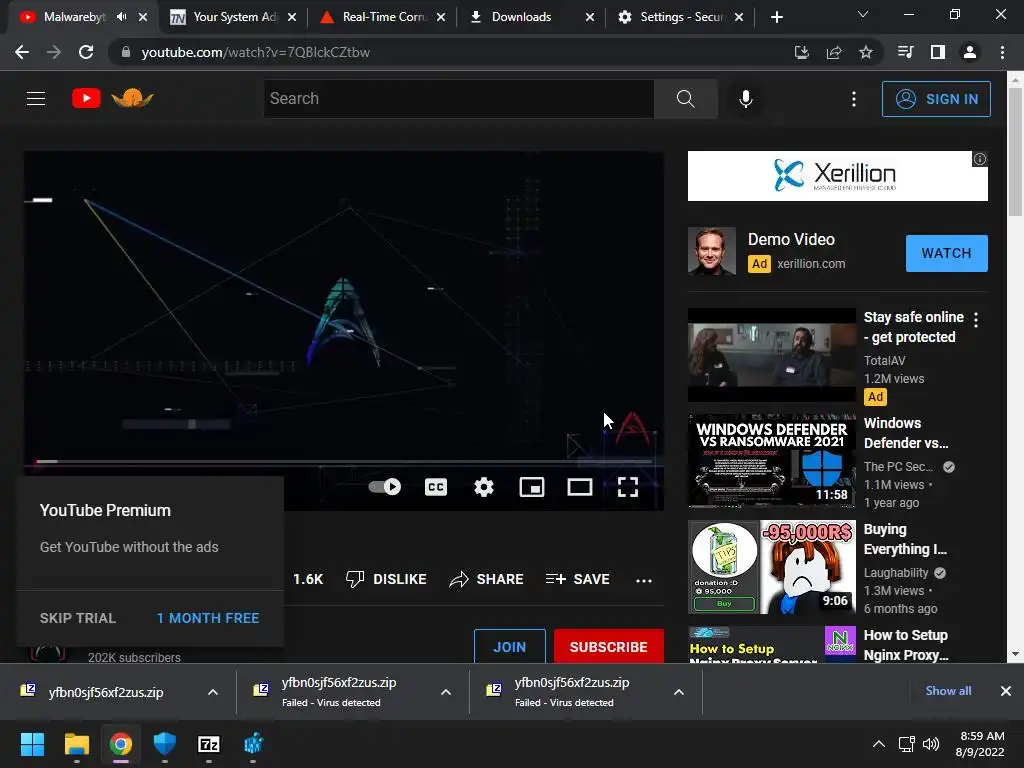Show all downloads
1024x768 pixels.
click(x=948, y=691)
